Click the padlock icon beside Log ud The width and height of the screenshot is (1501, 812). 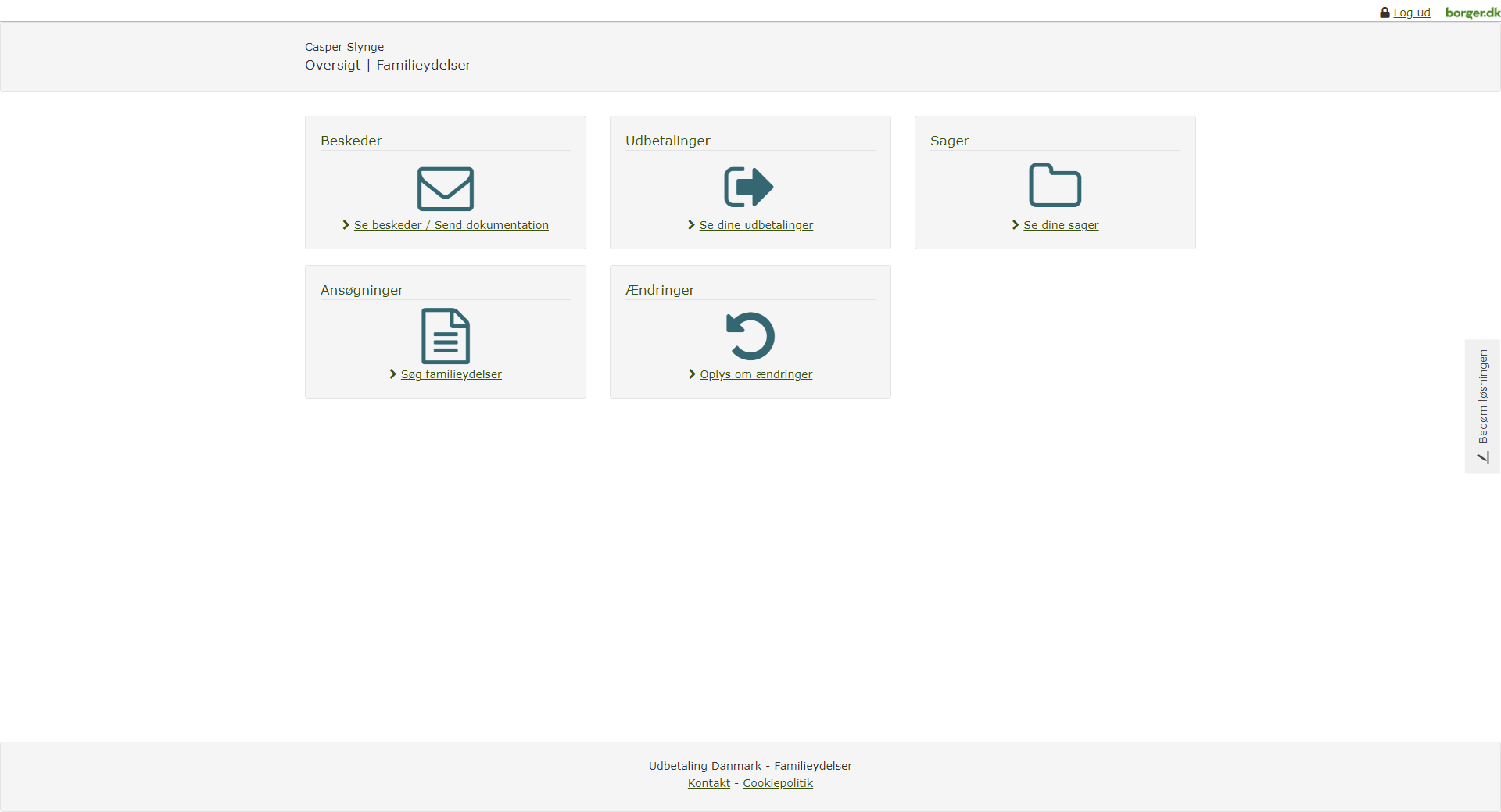point(1385,13)
